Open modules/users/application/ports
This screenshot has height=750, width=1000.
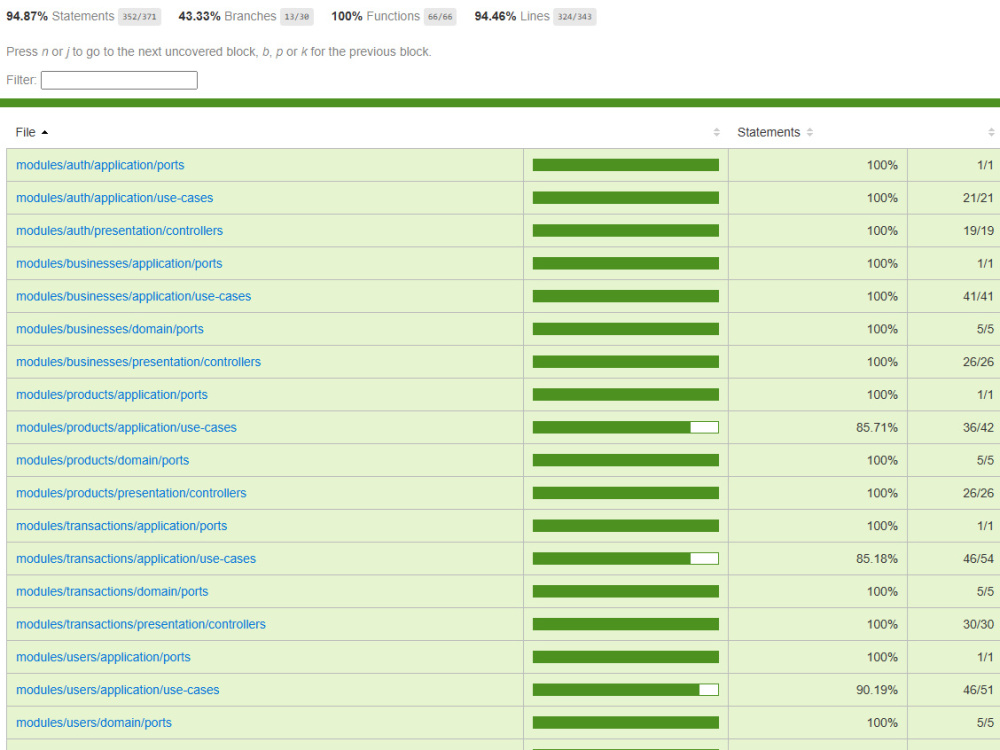(103, 657)
